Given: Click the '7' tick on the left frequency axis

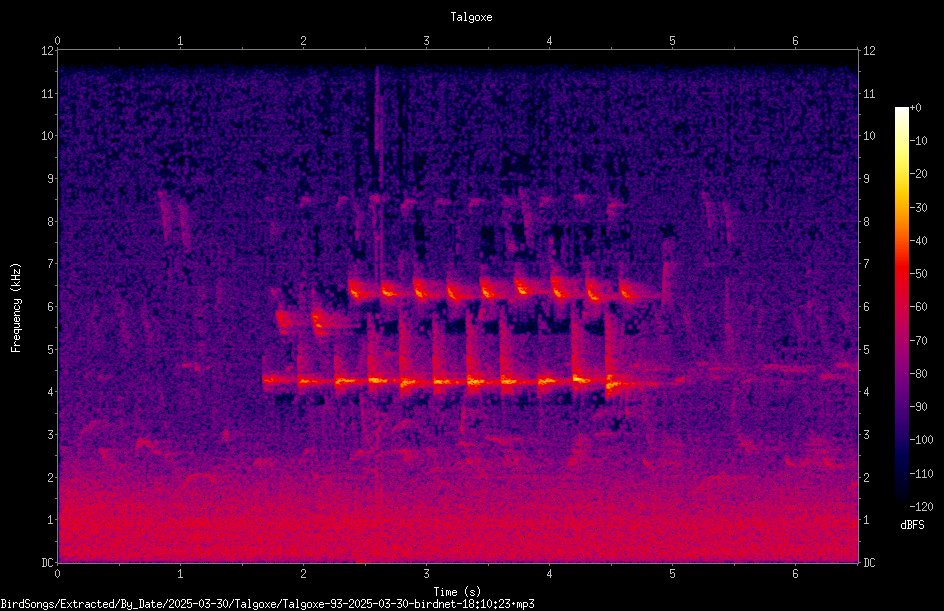Looking at the screenshot, I should point(50,264).
